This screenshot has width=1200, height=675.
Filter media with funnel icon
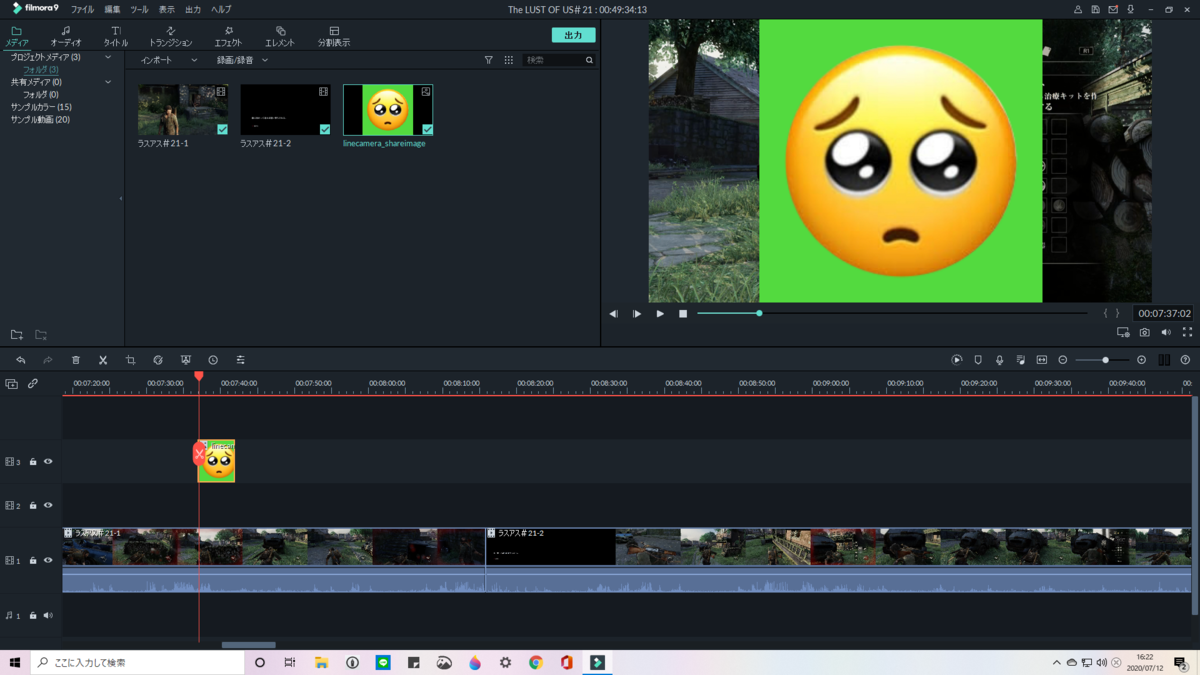pyautogui.click(x=489, y=60)
